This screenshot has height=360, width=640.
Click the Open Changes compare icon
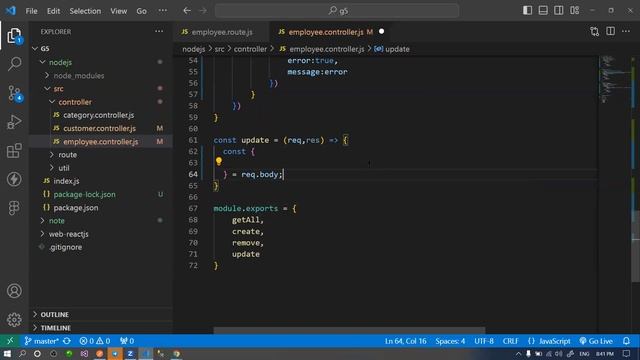594,31
